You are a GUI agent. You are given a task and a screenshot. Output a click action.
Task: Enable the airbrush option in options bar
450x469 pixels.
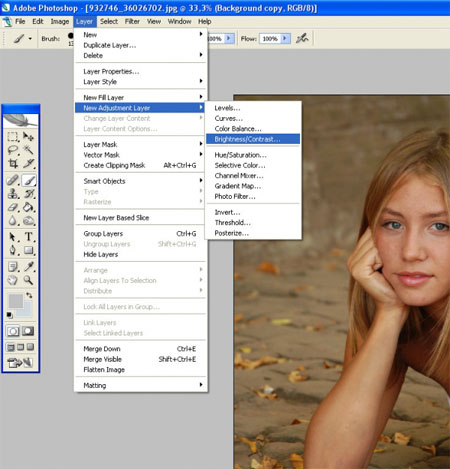(x=302, y=38)
